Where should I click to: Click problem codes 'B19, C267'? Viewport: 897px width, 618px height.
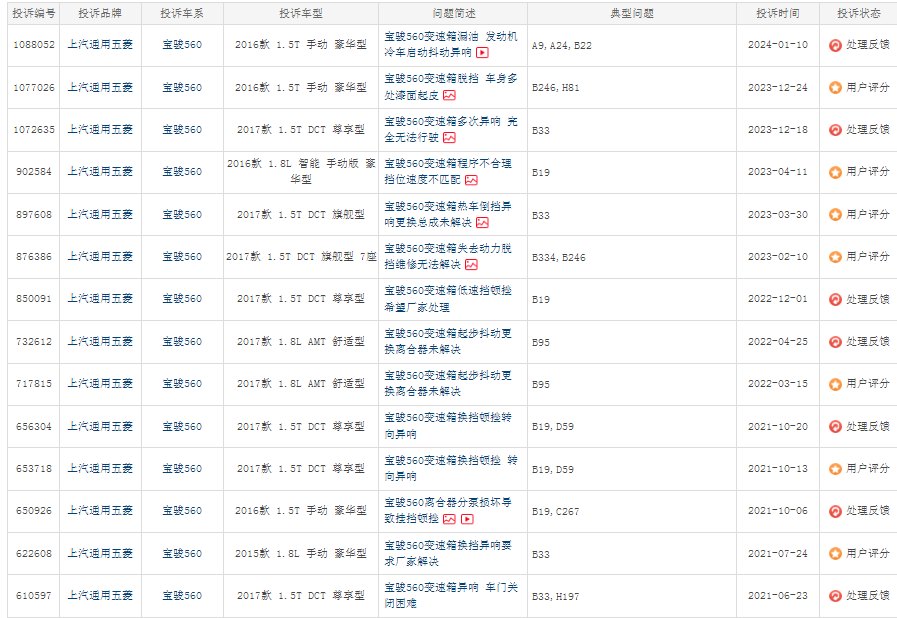click(555, 512)
